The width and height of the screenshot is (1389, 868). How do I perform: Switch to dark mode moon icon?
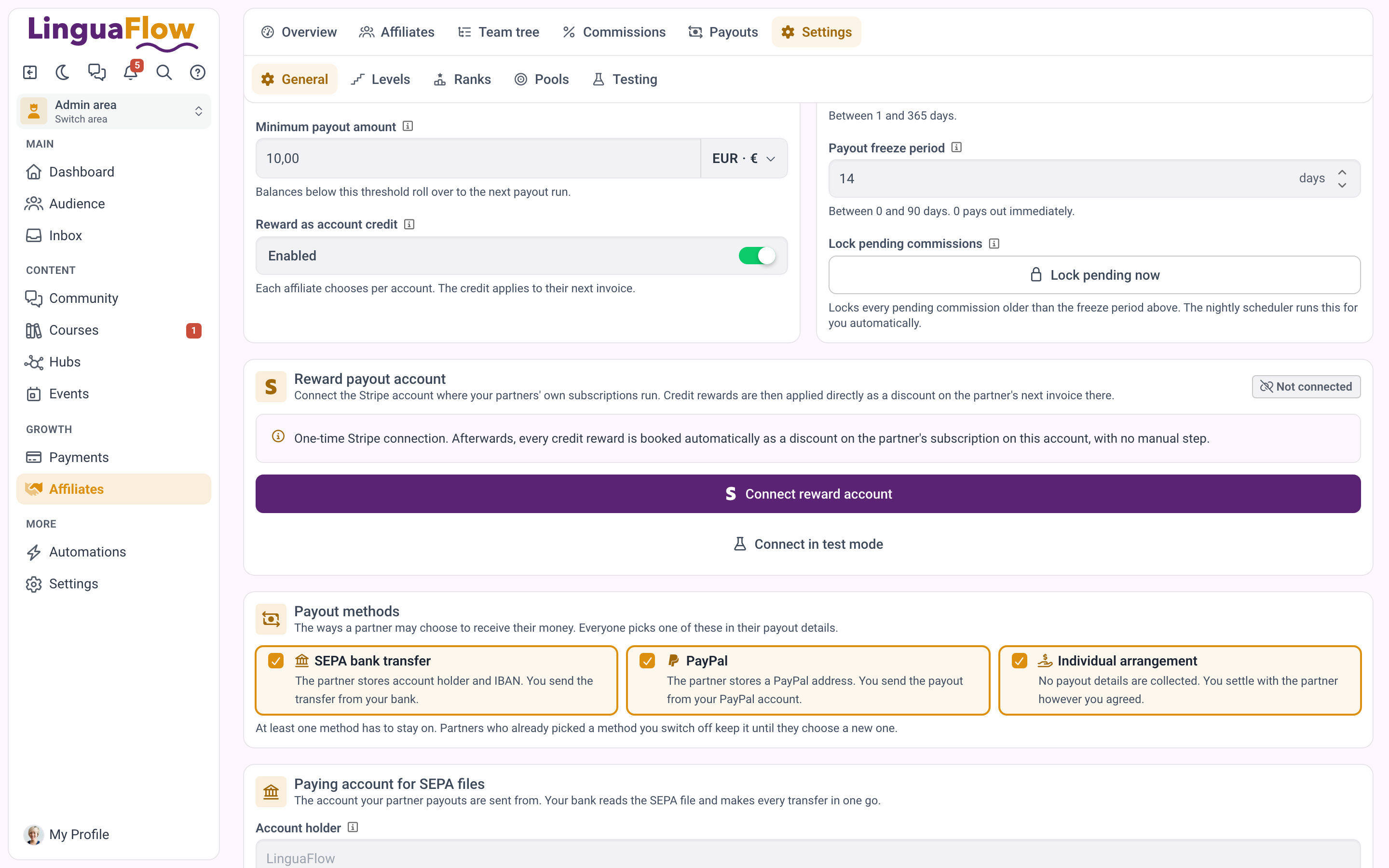(x=63, y=72)
